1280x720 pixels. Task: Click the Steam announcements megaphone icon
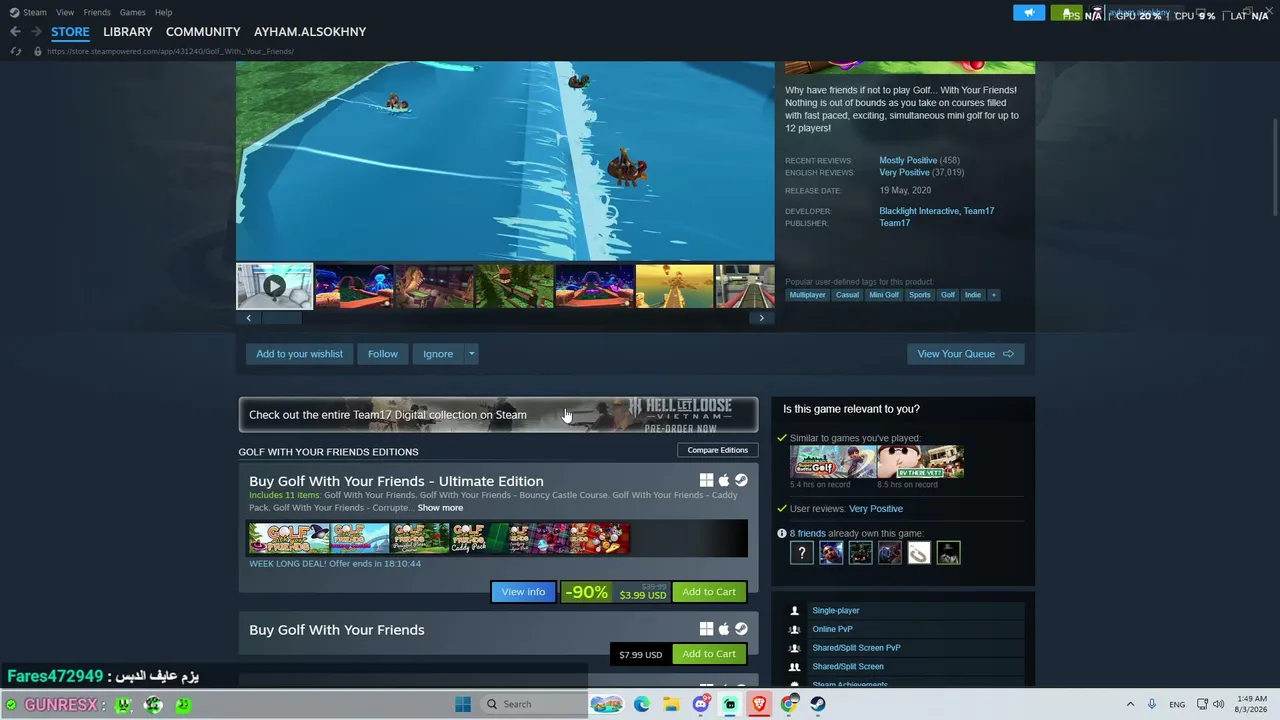point(1028,13)
